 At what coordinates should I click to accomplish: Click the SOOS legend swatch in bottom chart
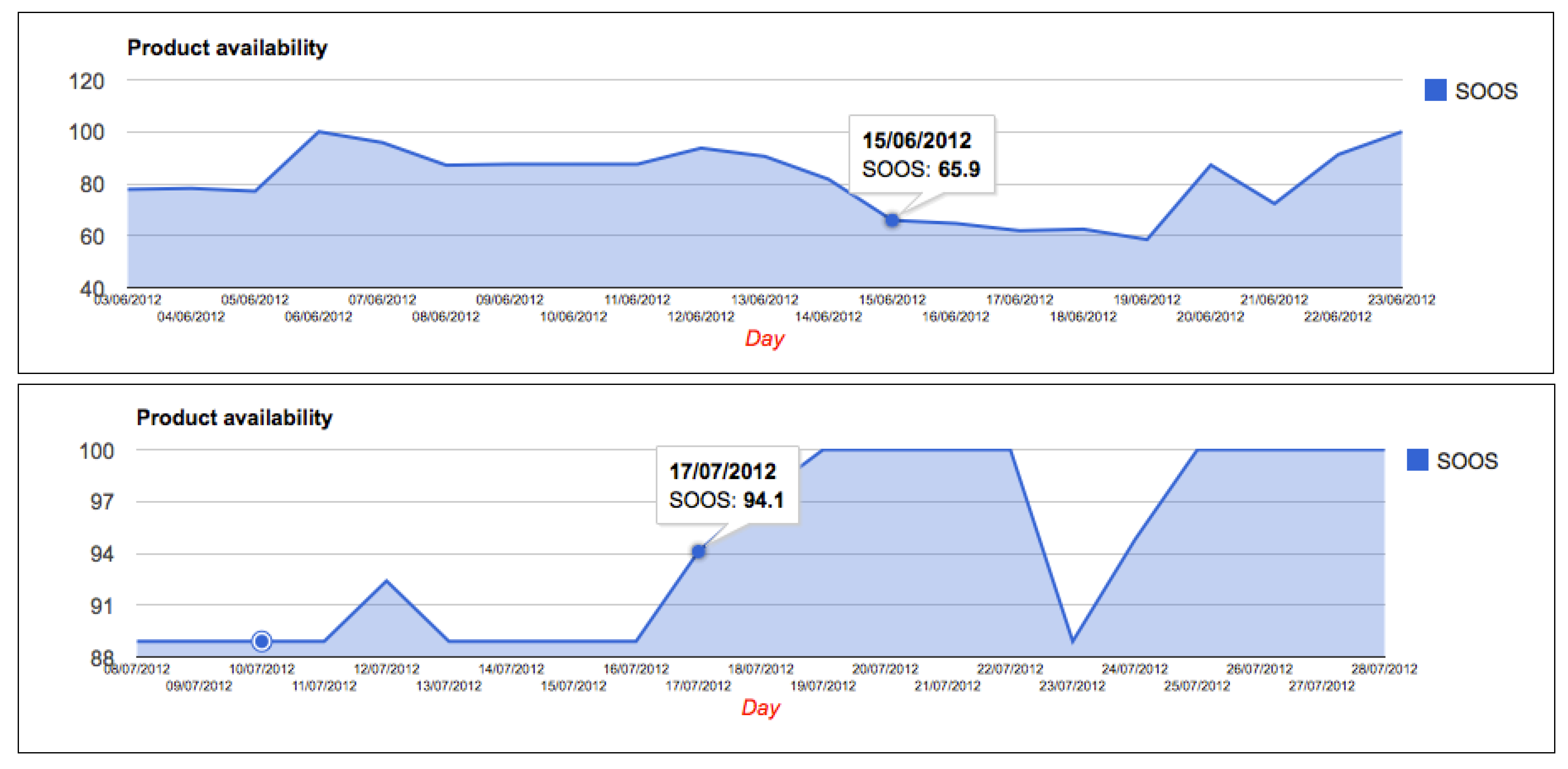click(x=1417, y=460)
